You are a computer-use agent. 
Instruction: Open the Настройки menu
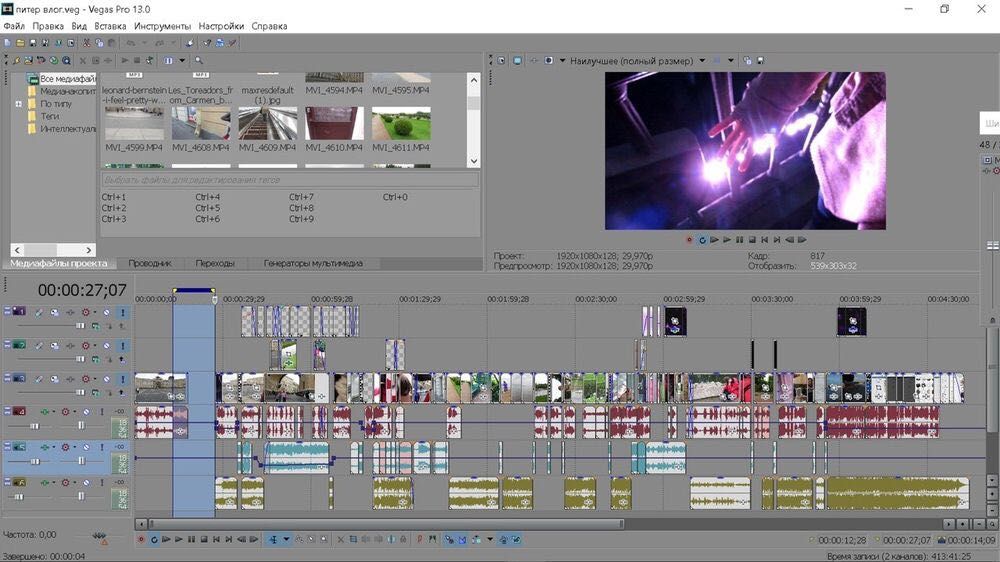click(221, 26)
